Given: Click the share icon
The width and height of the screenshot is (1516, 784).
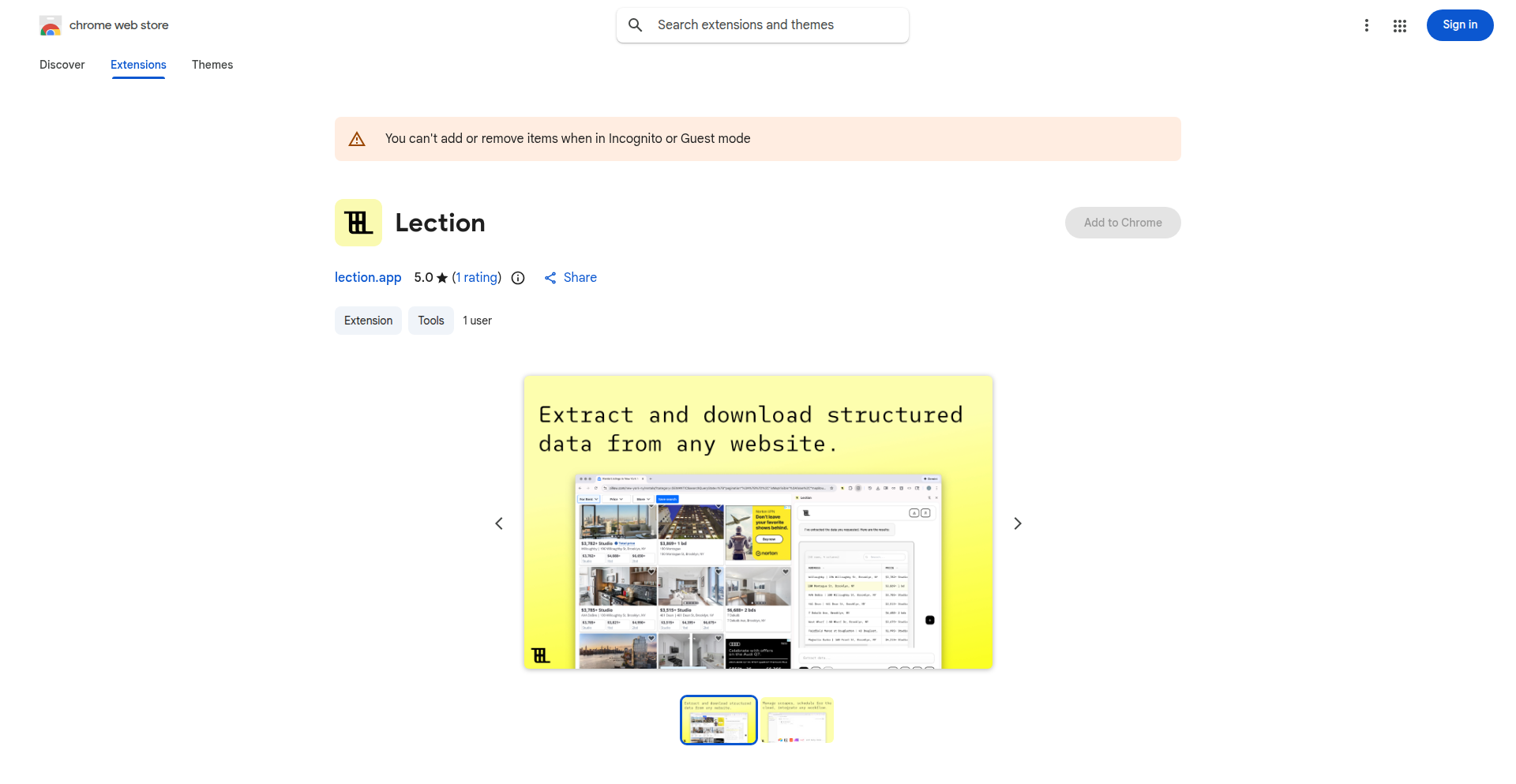Looking at the screenshot, I should 550,278.
